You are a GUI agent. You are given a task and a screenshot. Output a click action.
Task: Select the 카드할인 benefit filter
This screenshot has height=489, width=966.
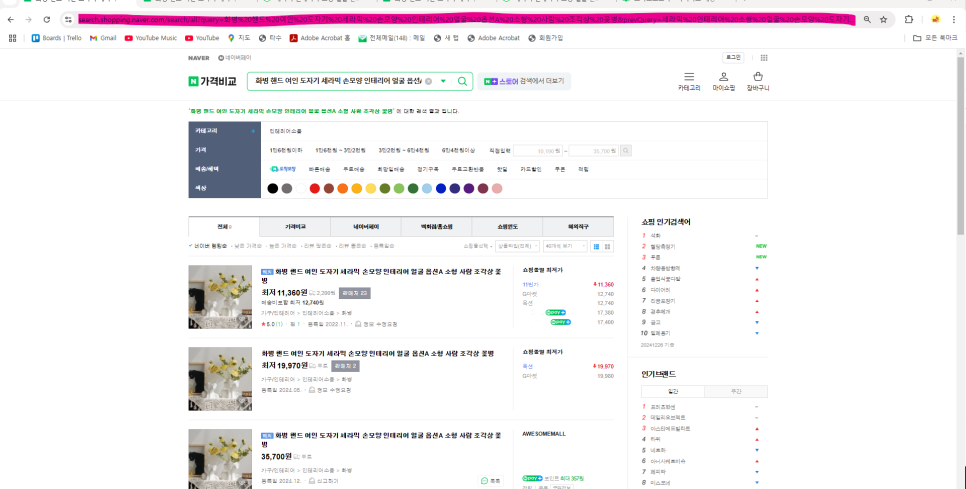point(530,169)
